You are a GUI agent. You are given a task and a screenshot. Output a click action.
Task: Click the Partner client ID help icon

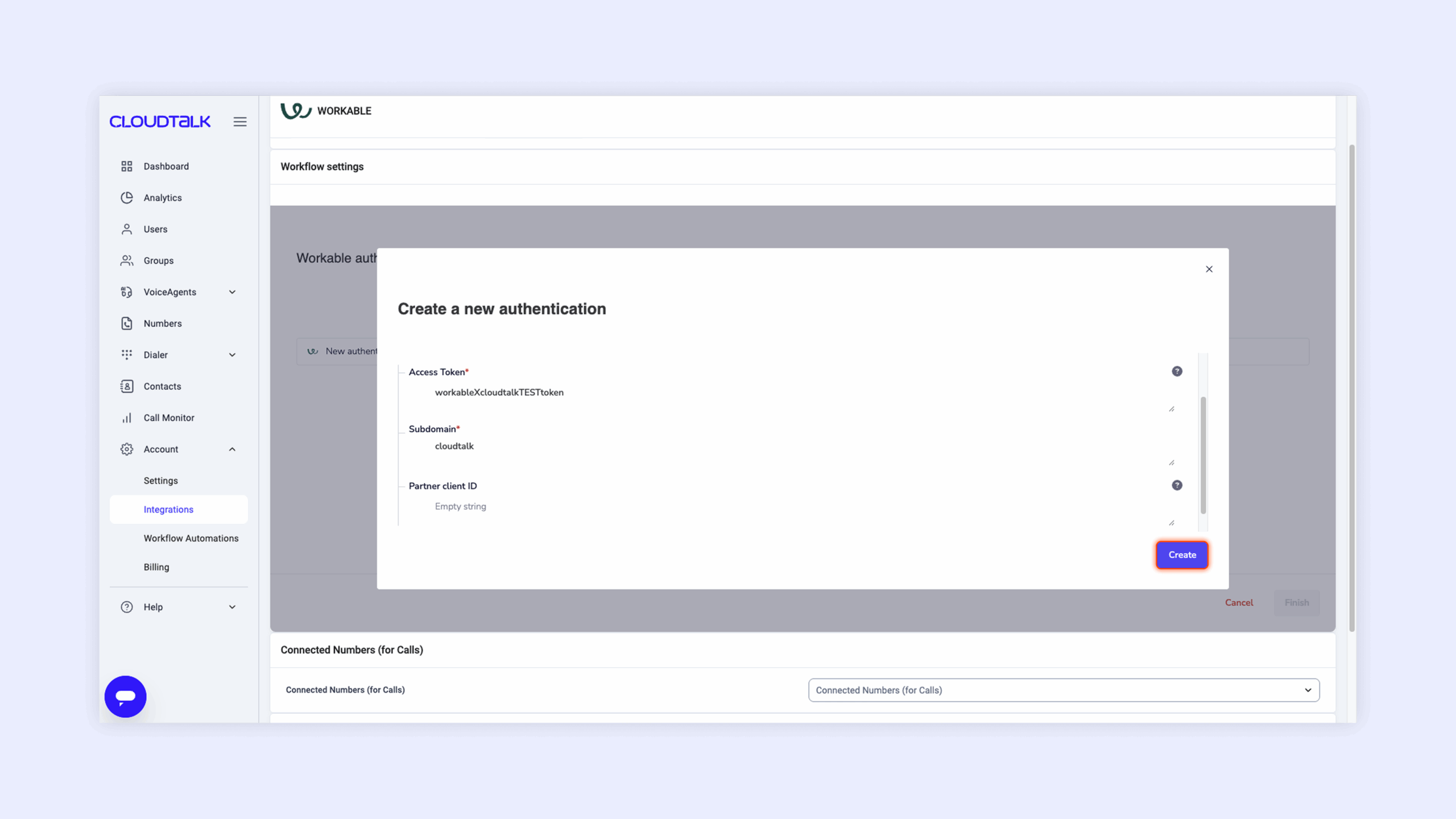[1177, 485]
